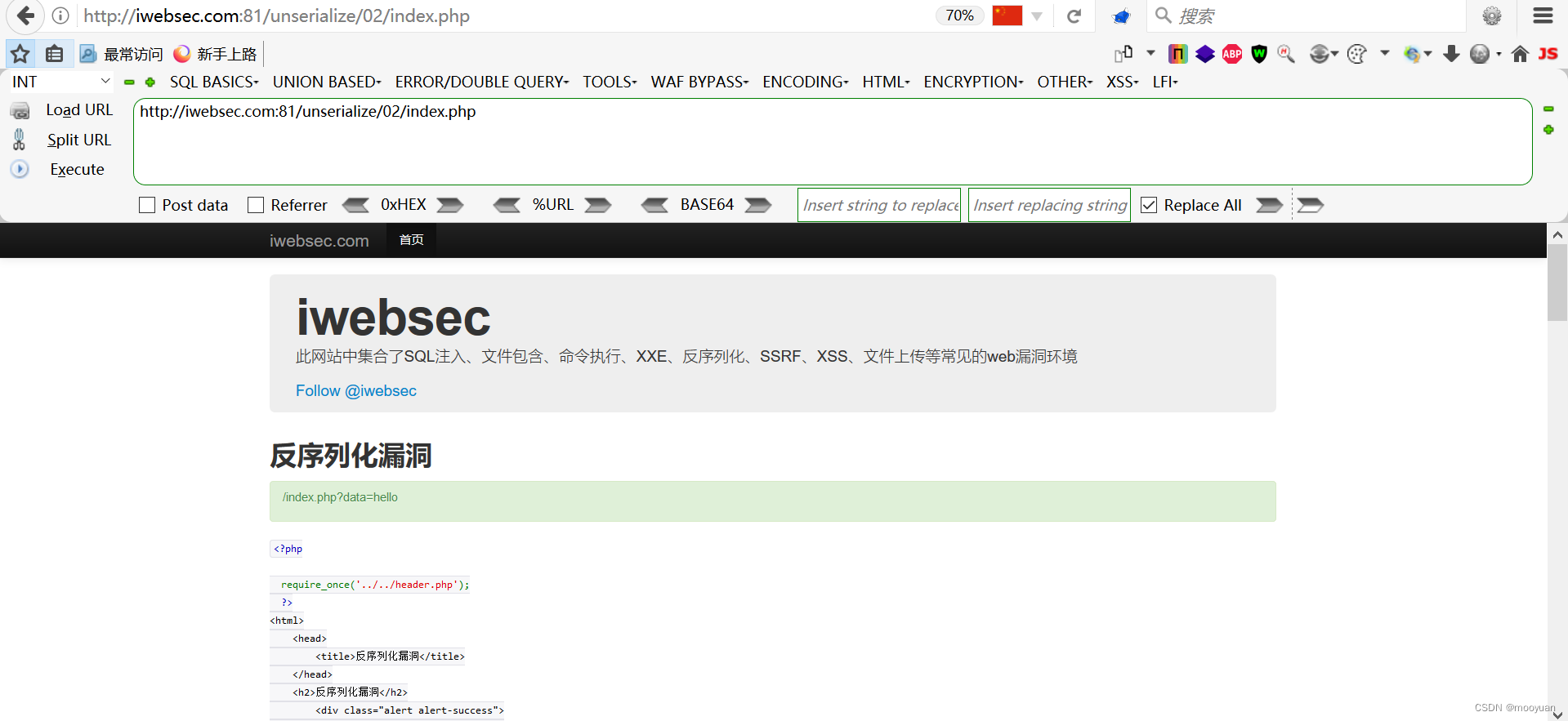Screen dimensions: 1568x721
Task: Click the Load URL button
Action: click(x=79, y=110)
